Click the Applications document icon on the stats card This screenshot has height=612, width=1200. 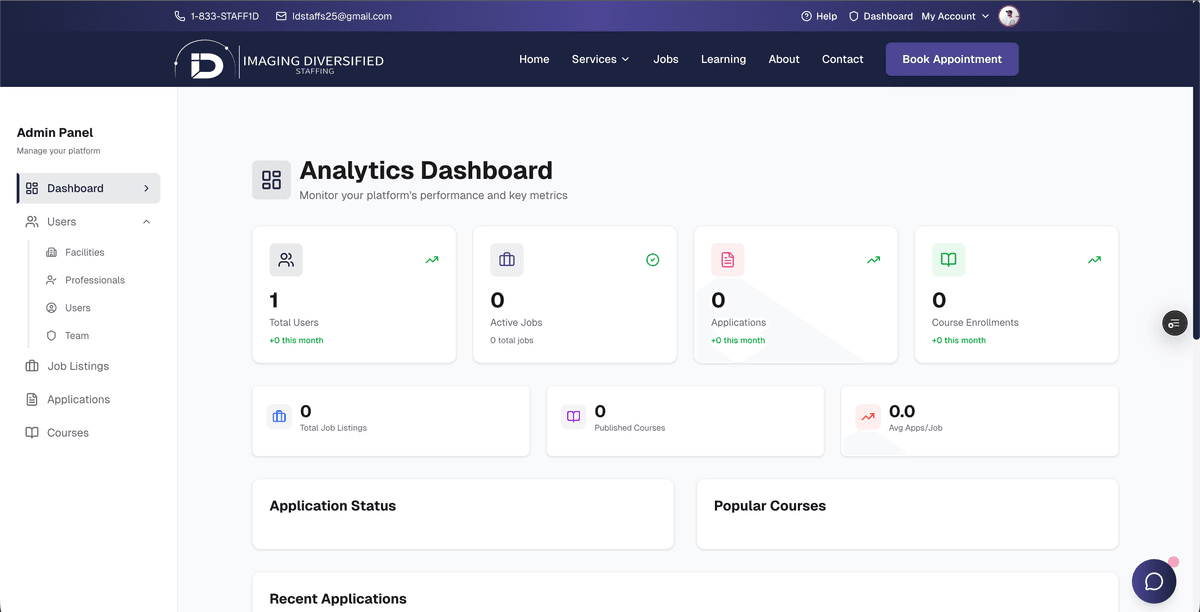click(727, 259)
